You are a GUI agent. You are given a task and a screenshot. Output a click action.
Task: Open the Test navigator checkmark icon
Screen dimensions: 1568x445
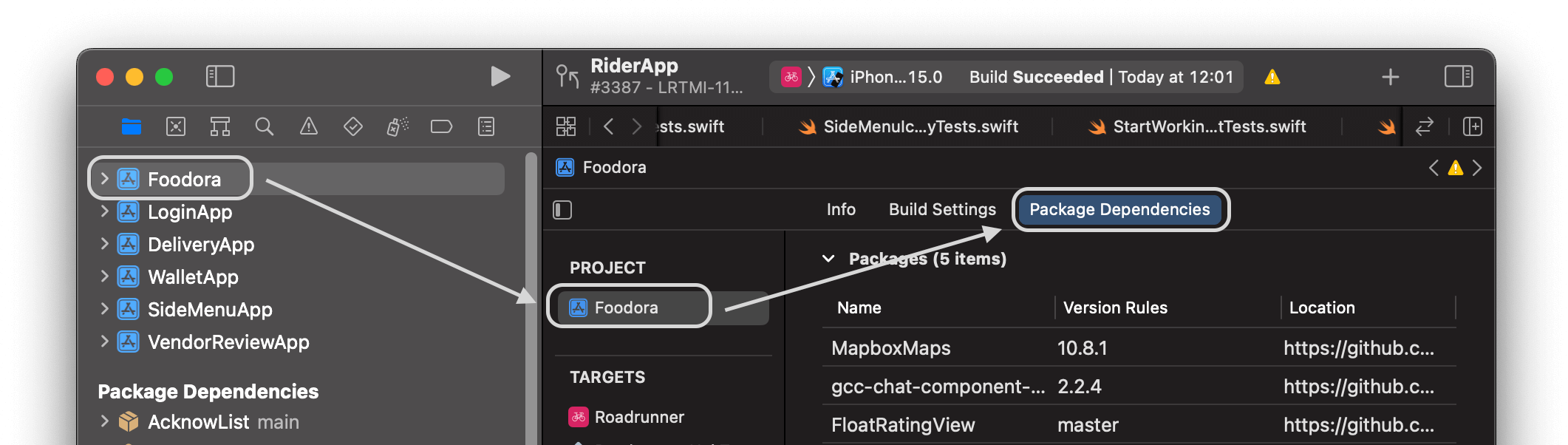coord(352,126)
